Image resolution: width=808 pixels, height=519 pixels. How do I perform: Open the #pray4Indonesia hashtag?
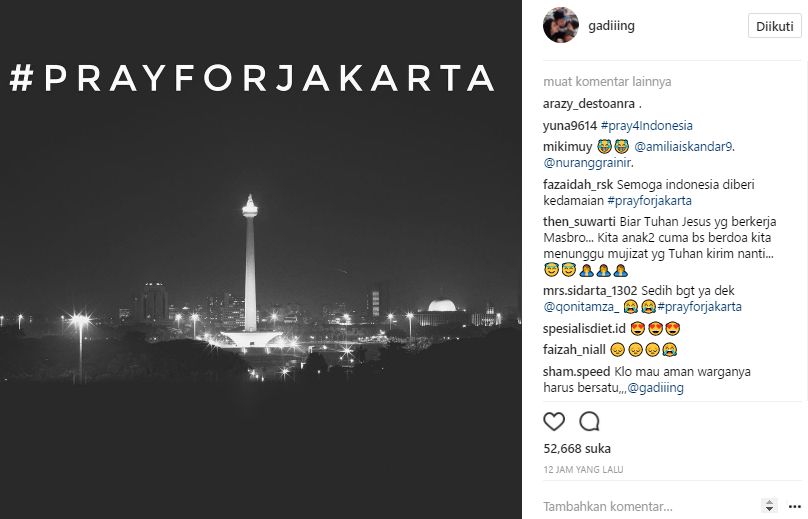[647, 126]
